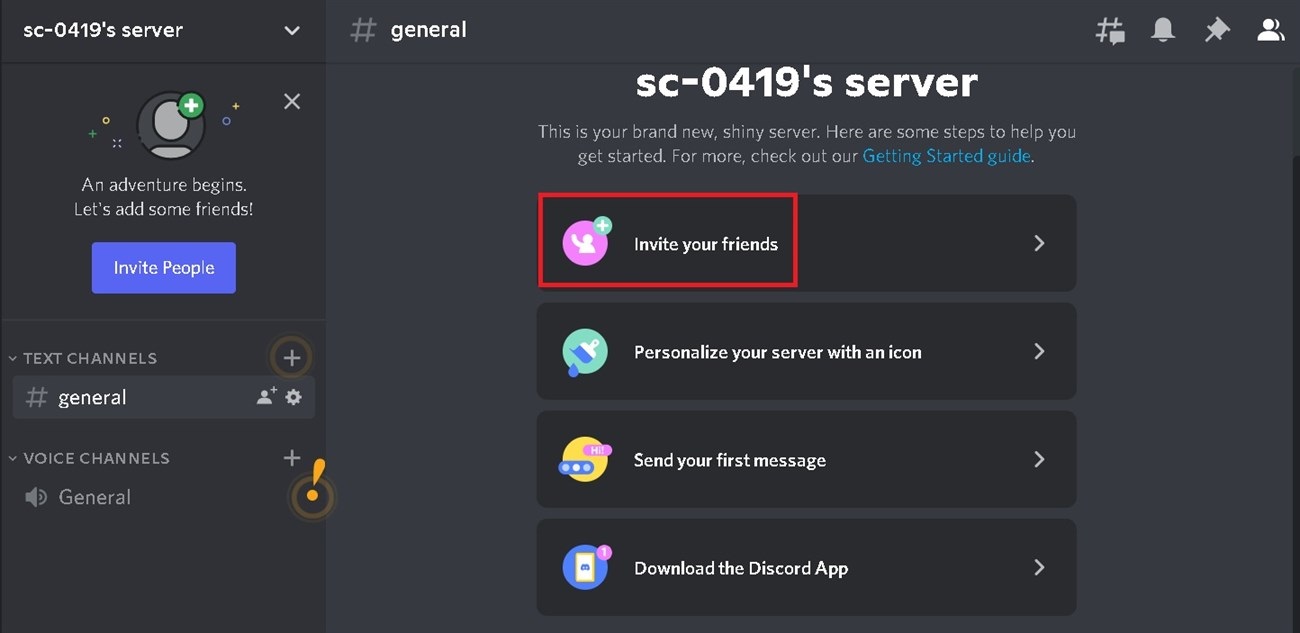The width and height of the screenshot is (1300, 633).
Task: Show the Member List icon
Action: click(1270, 29)
